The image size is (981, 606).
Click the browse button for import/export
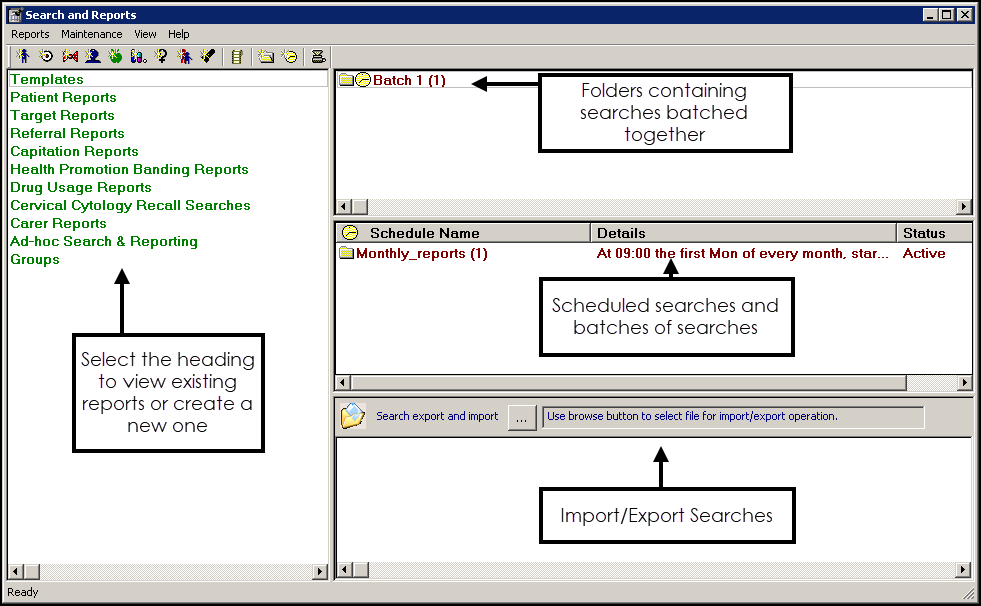tap(522, 417)
